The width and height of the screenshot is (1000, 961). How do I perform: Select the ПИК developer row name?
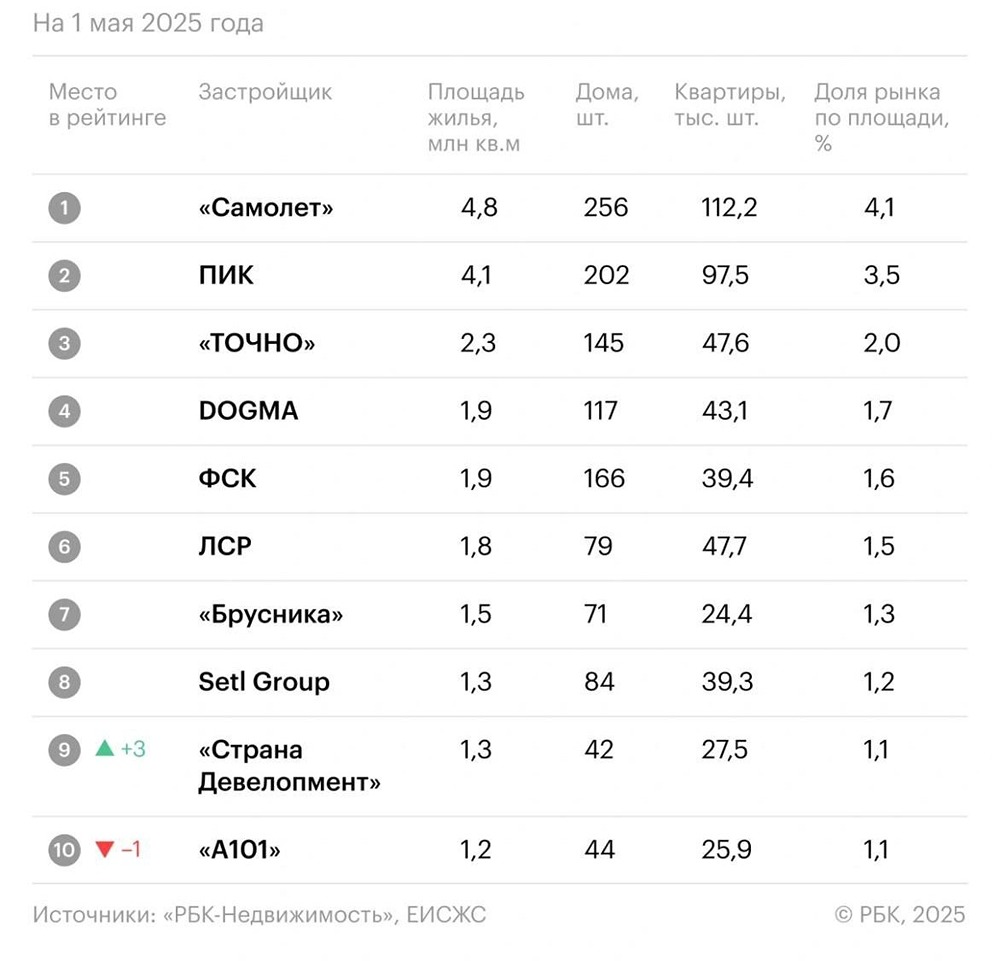tap(226, 275)
